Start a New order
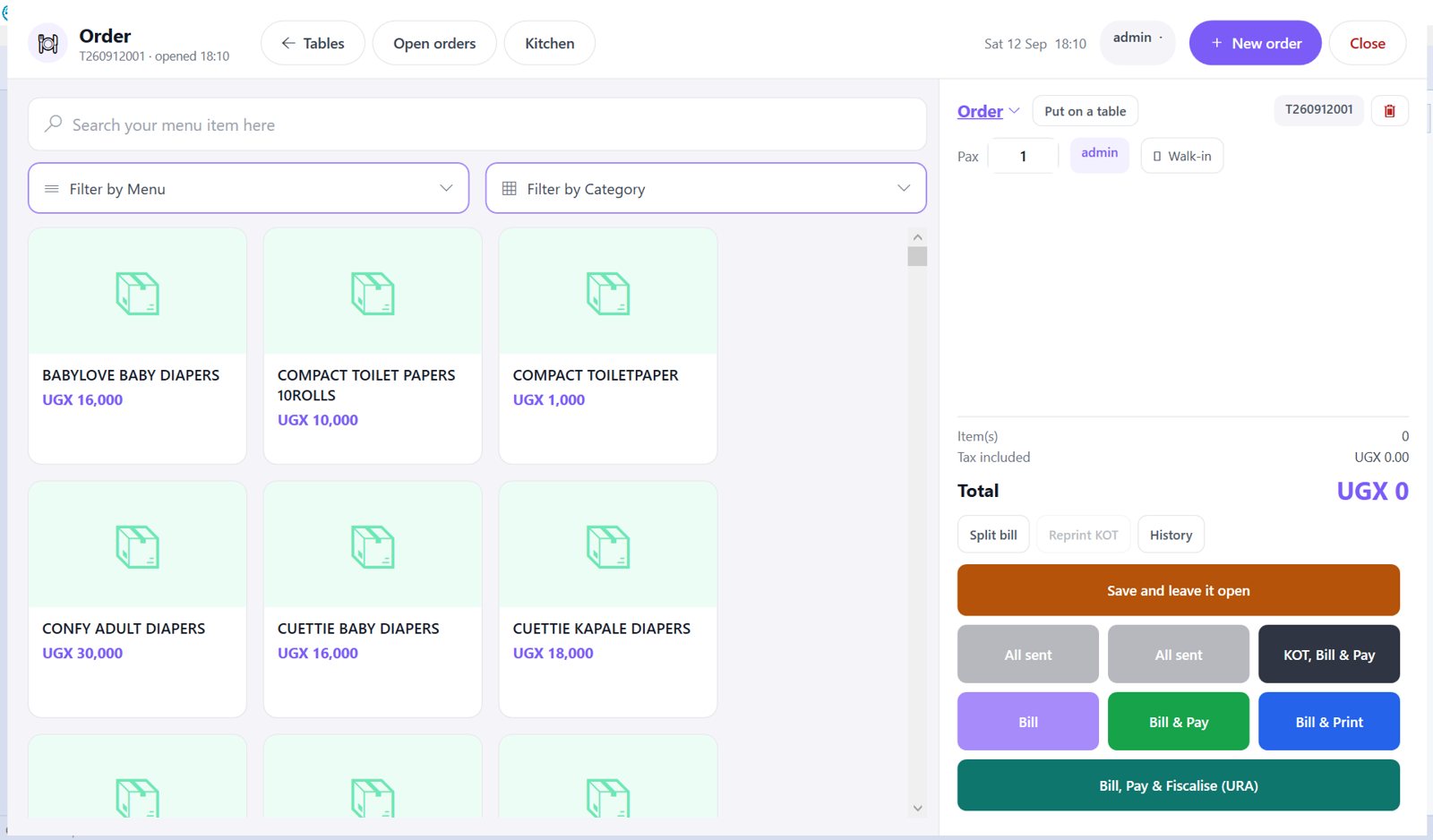 pyautogui.click(x=1256, y=43)
